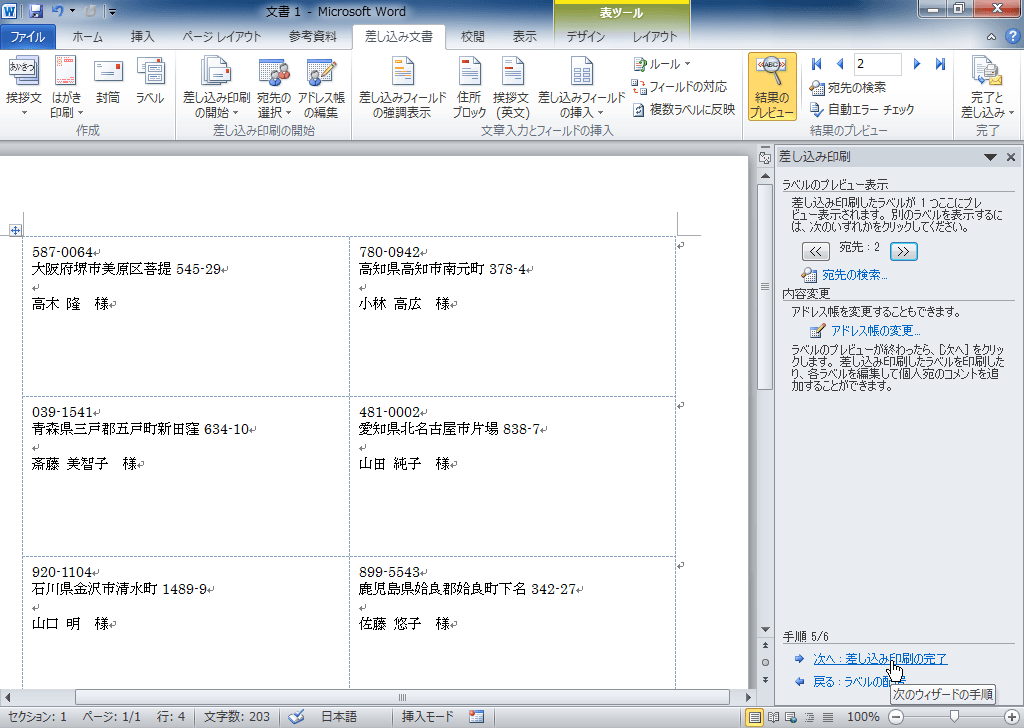Select web layout view icon

click(791, 717)
